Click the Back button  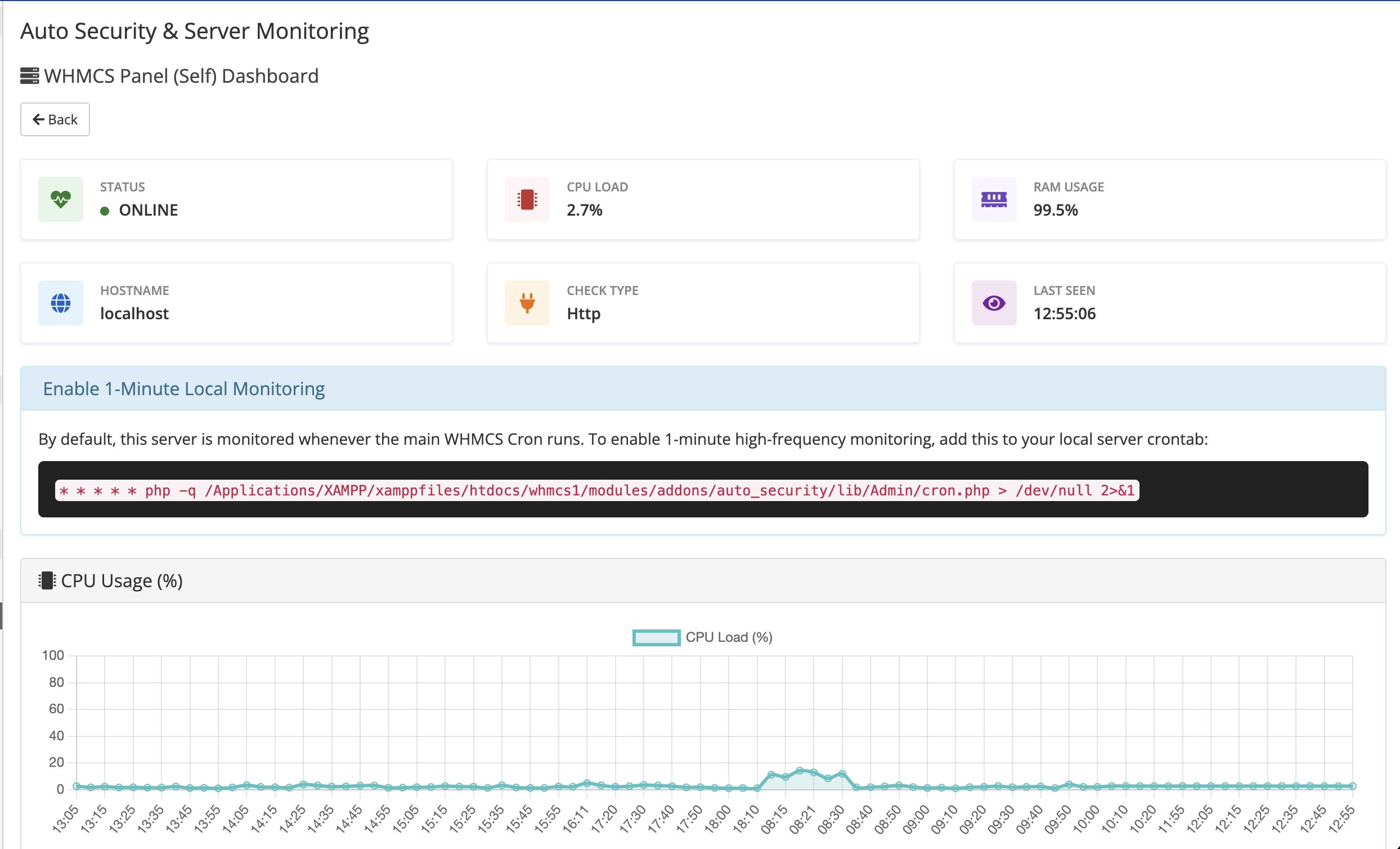pos(55,119)
